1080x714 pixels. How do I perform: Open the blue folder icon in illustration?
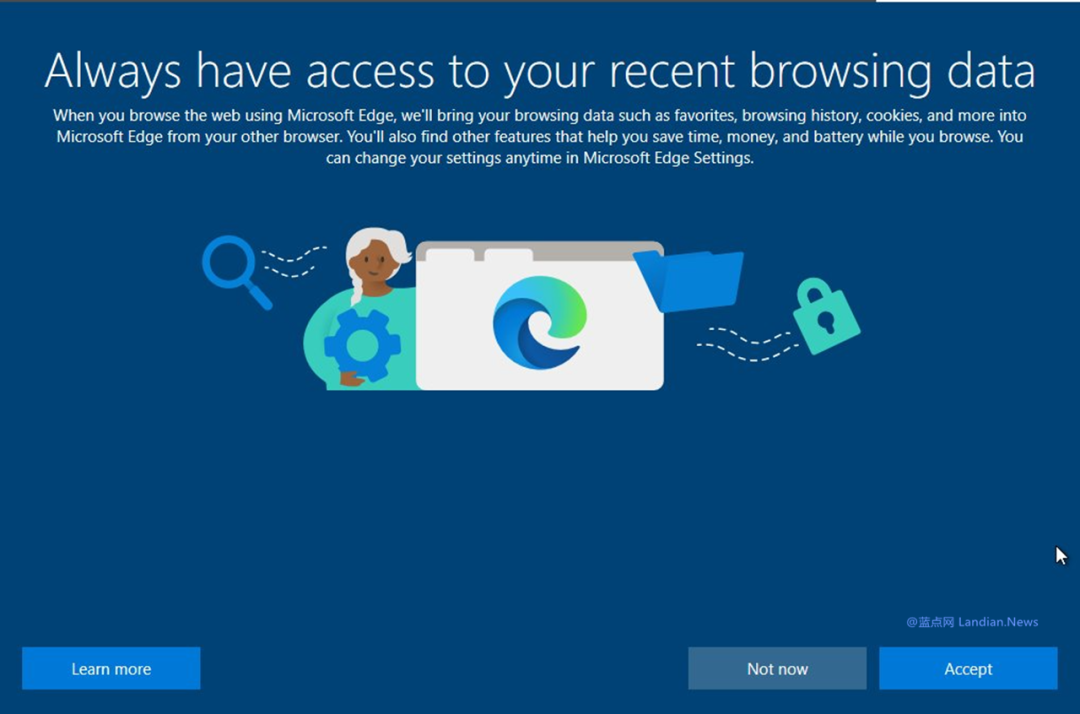click(x=700, y=281)
